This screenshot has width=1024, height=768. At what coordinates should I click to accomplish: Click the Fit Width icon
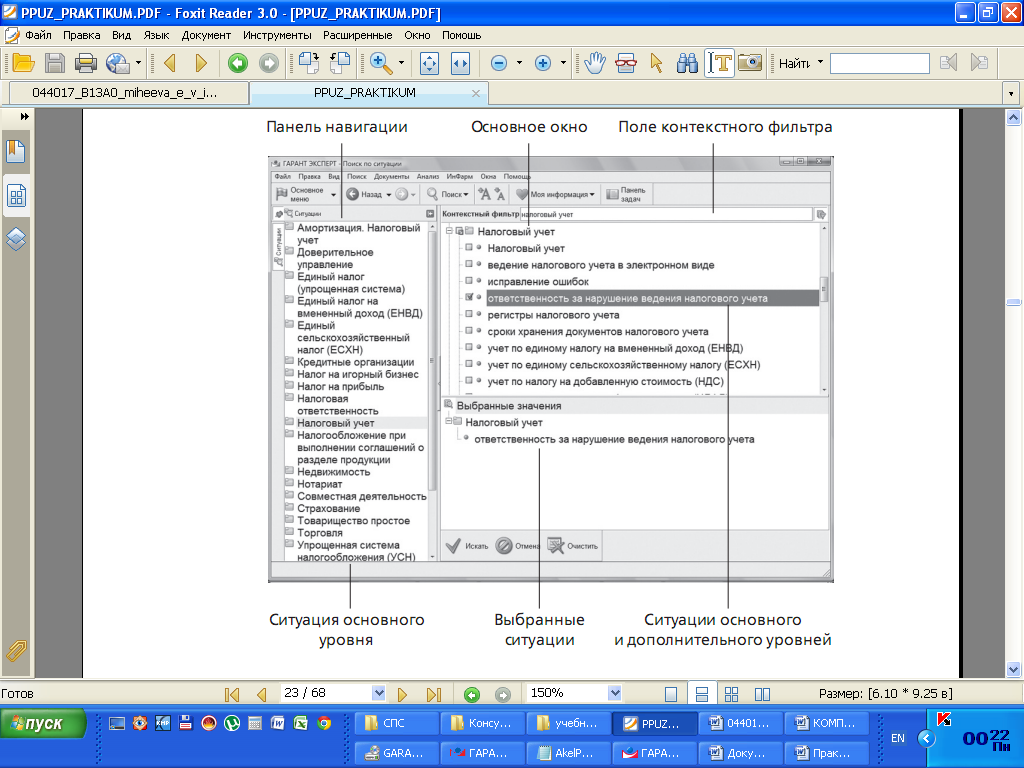coord(460,63)
